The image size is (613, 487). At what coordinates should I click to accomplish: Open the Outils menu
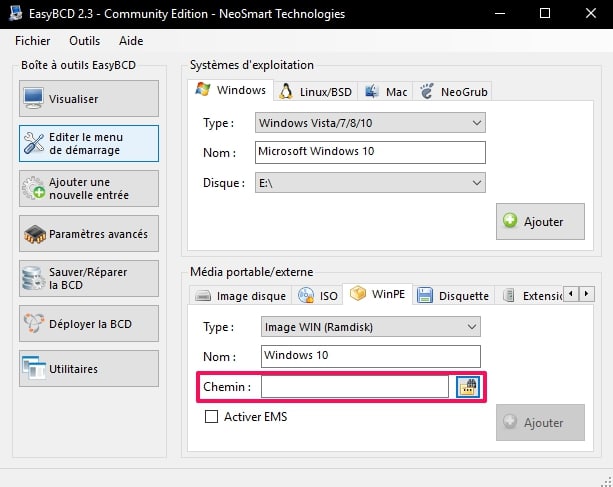pos(84,41)
